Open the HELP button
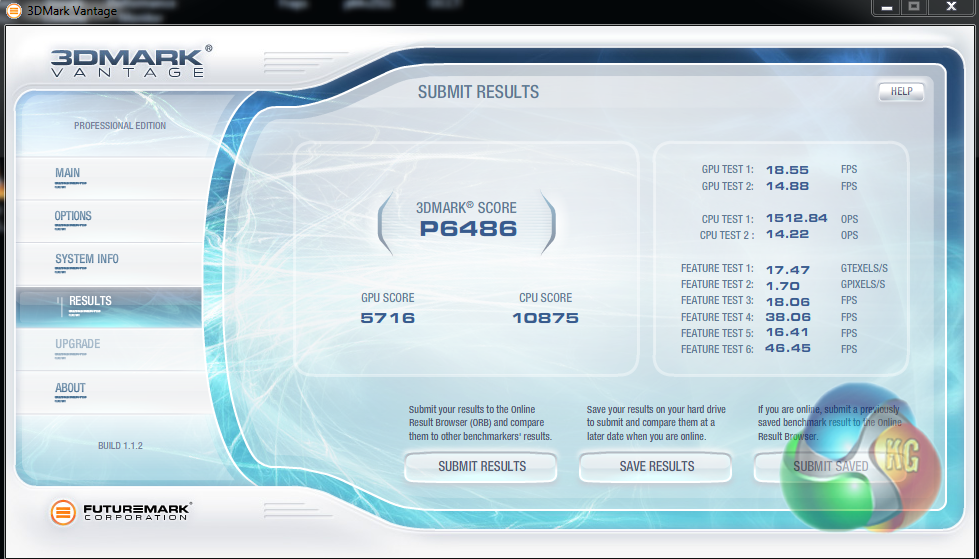The width and height of the screenshot is (979, 559). coord(901,92)
